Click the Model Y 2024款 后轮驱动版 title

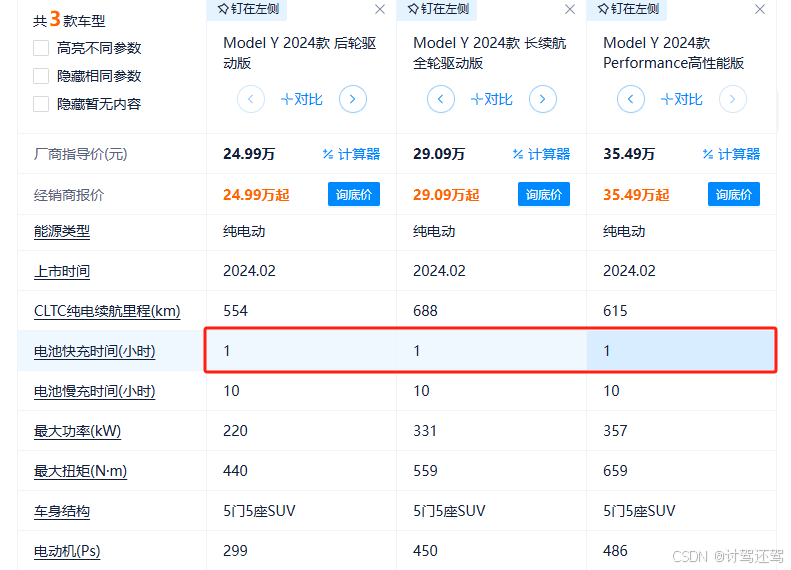(300, 53)
